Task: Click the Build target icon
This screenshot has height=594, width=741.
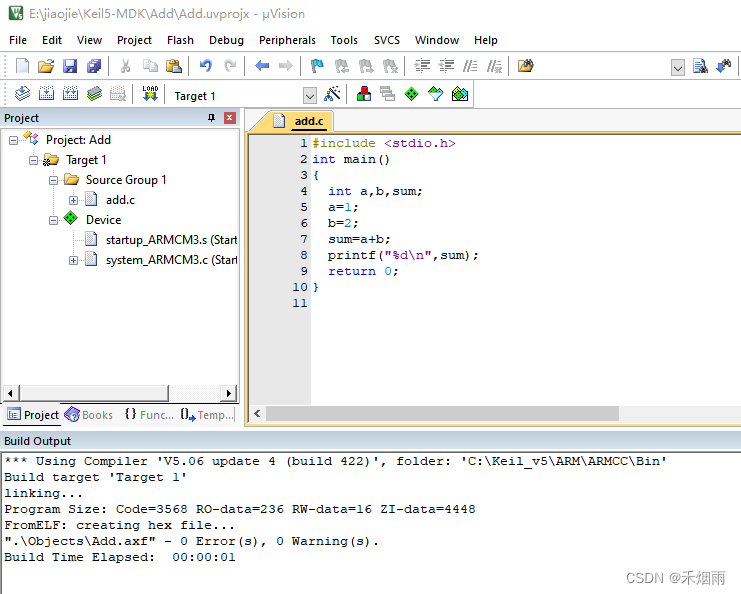Action: coord(46,94)
